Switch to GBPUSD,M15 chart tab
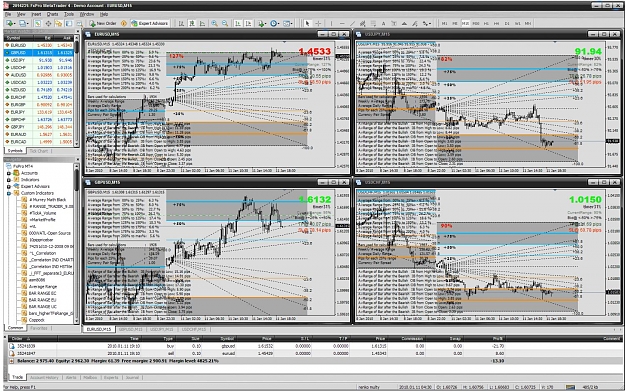625x392 pixels. pyautogui.click(x=131, y=329)
